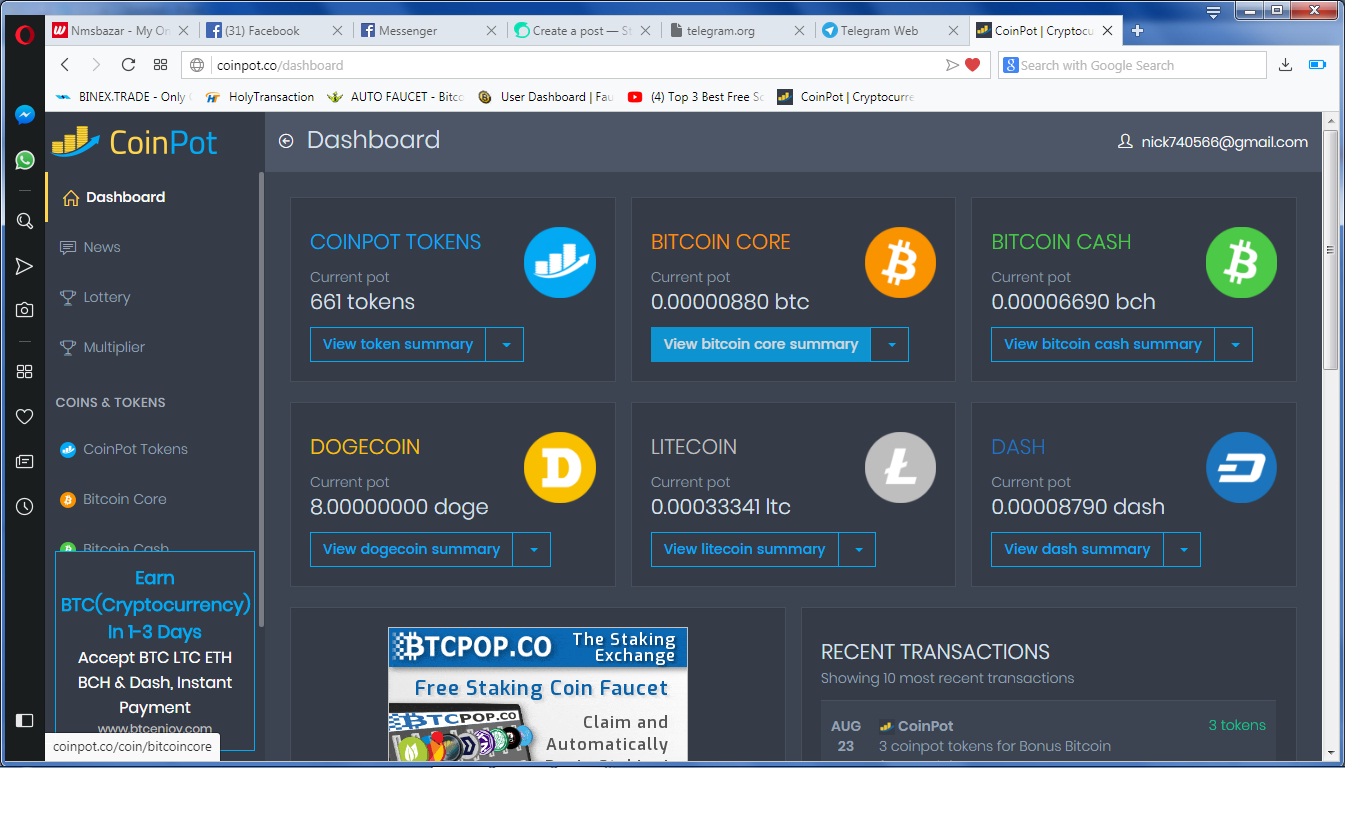Screen dimensions: 1360x816
Task: Click View bitcoin core summary button
Action: click(761, 345)
